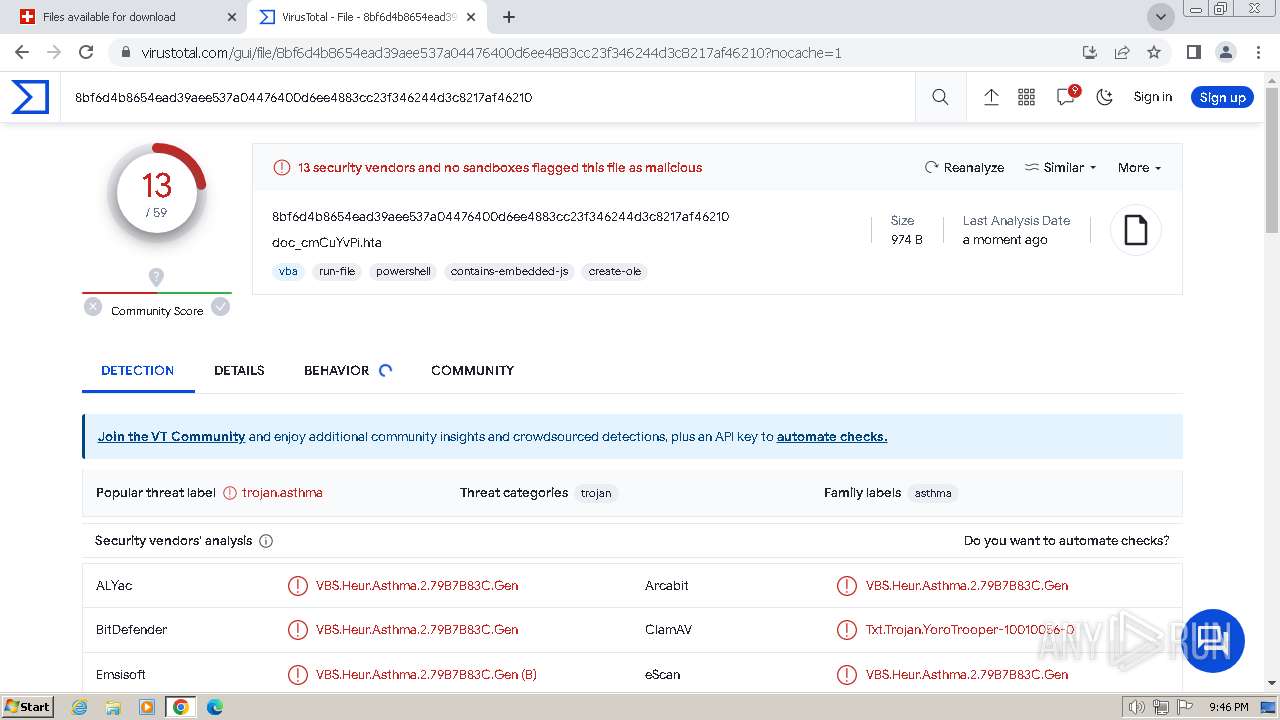Open Chrome from the taskbar
Viewport: 1280px width, 720px height.
[x=180, y=706]
